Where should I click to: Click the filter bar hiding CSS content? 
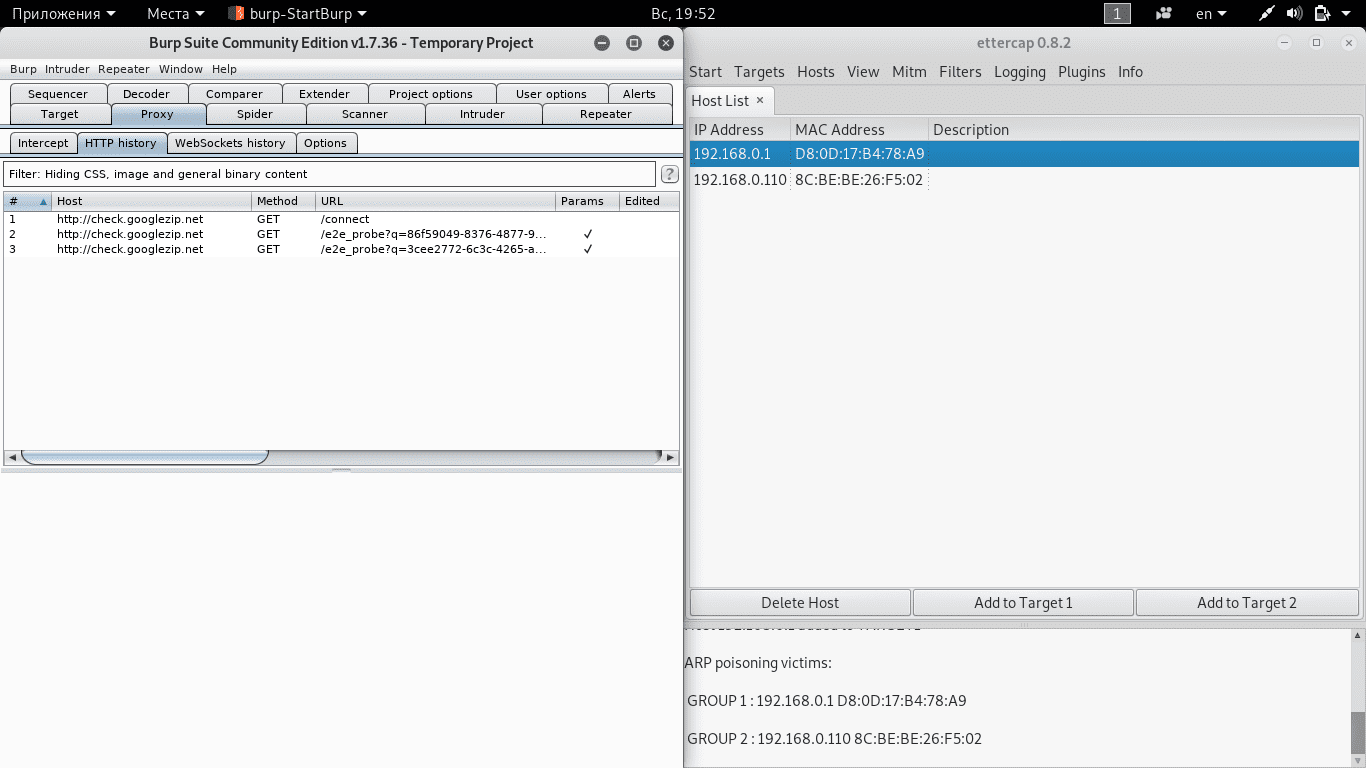(x=329, y=174)
